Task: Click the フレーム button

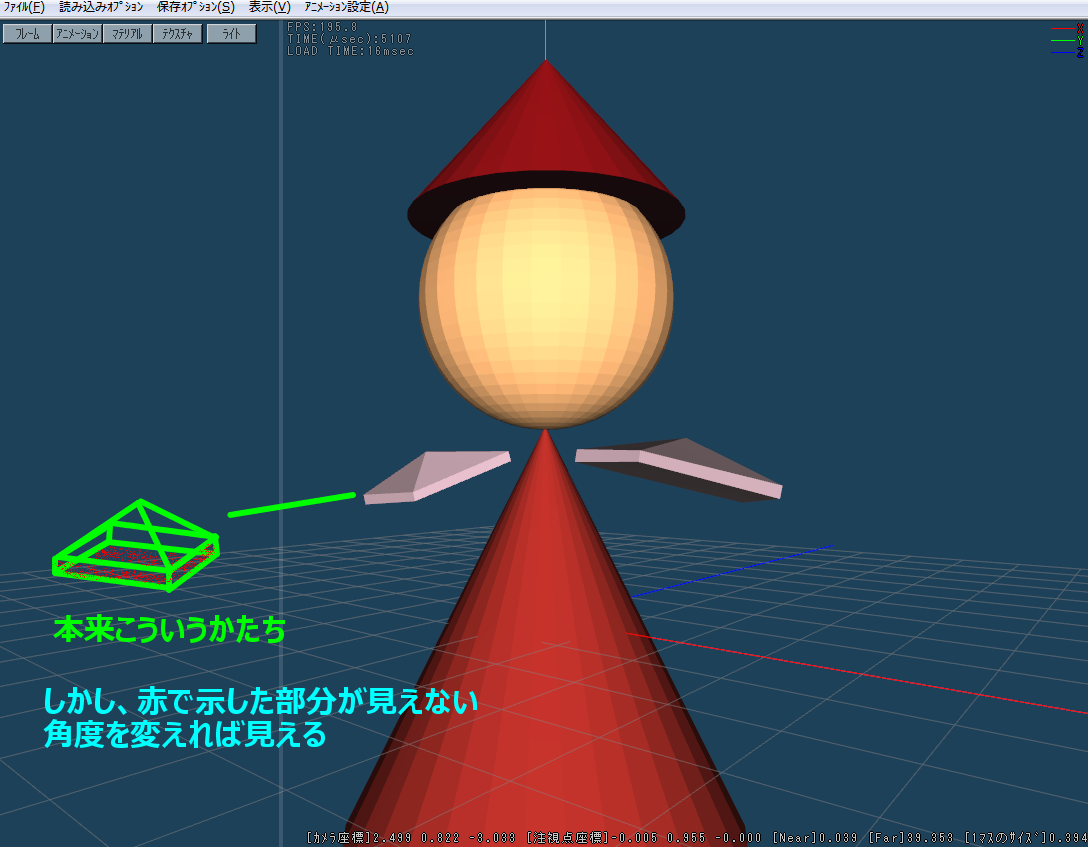Action: click(27, 34)
